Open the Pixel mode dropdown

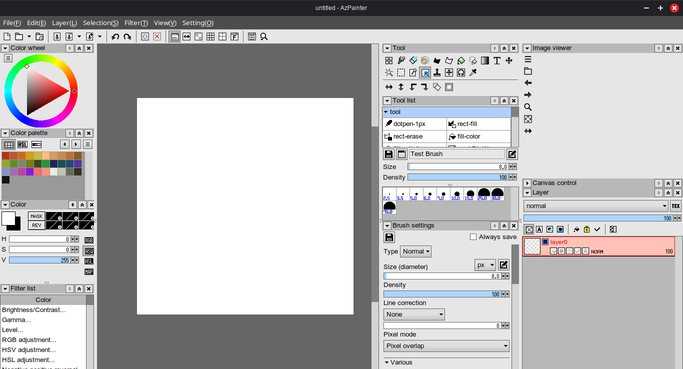446,346
